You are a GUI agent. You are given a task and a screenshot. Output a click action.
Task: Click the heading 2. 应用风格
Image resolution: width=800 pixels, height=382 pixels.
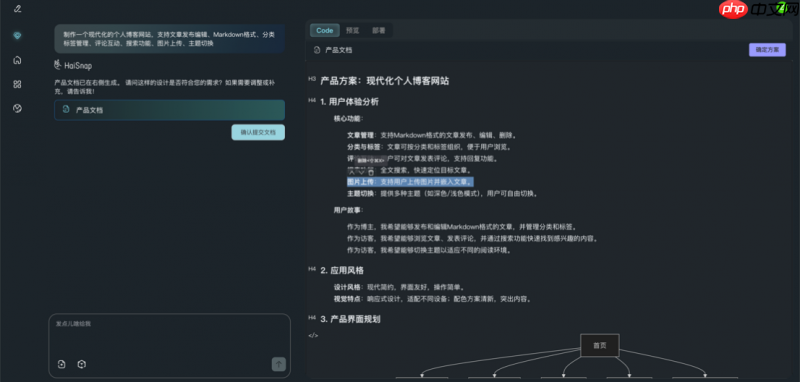[x=342, y=270]
